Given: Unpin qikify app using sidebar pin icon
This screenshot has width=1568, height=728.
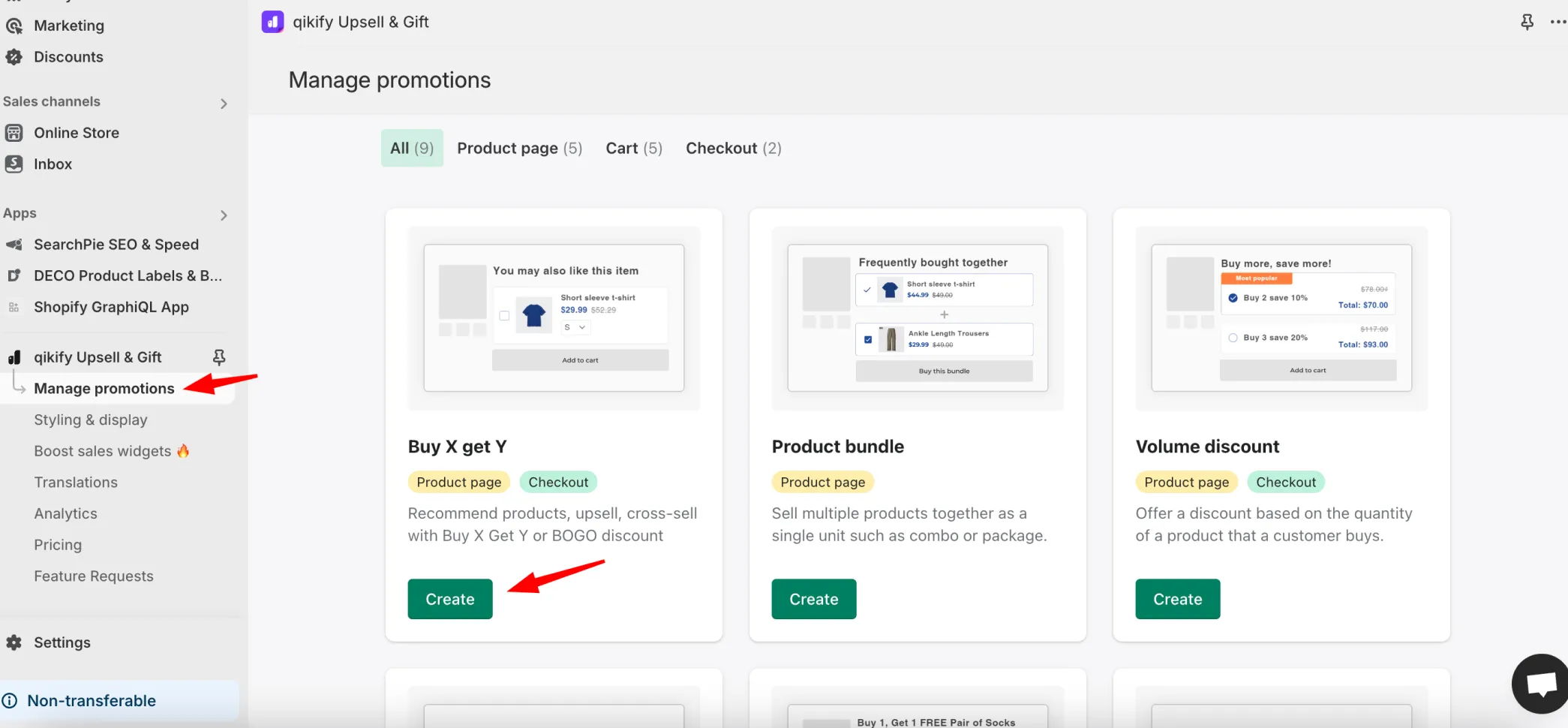Looking at the screenshot, I should 219,357.
